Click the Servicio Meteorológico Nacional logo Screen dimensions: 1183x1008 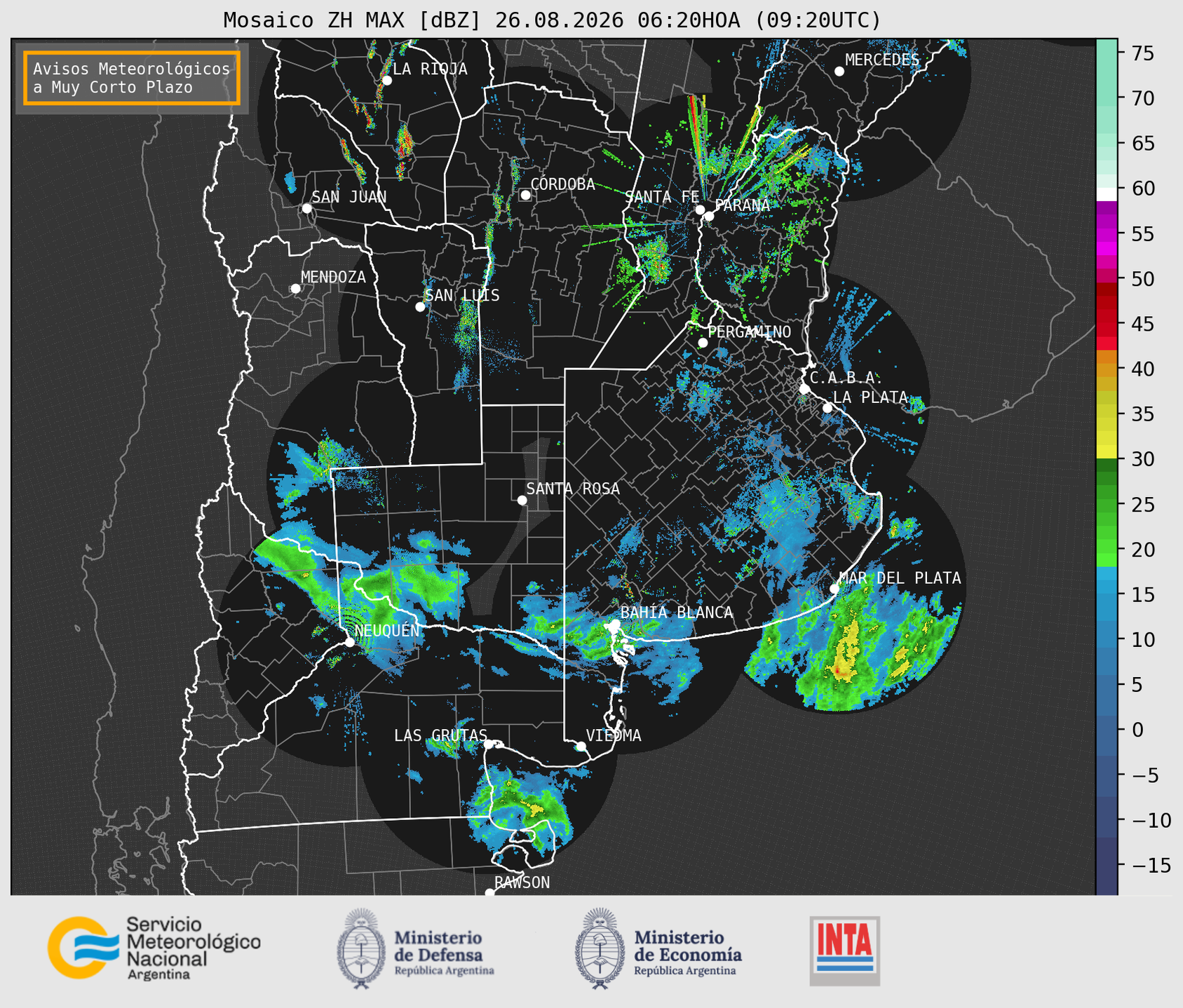click(154, 948)
